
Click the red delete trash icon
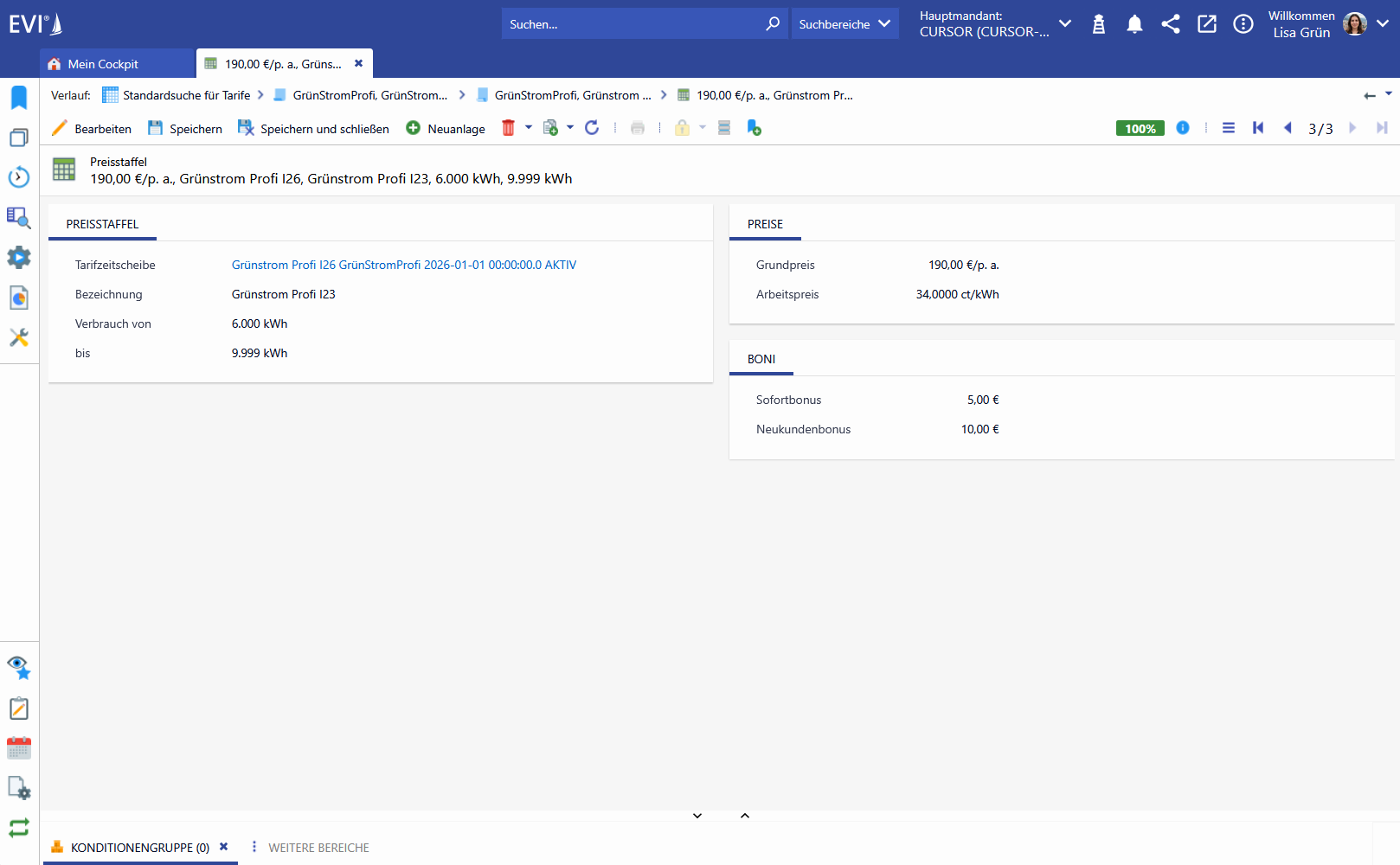tap(508, 128)
